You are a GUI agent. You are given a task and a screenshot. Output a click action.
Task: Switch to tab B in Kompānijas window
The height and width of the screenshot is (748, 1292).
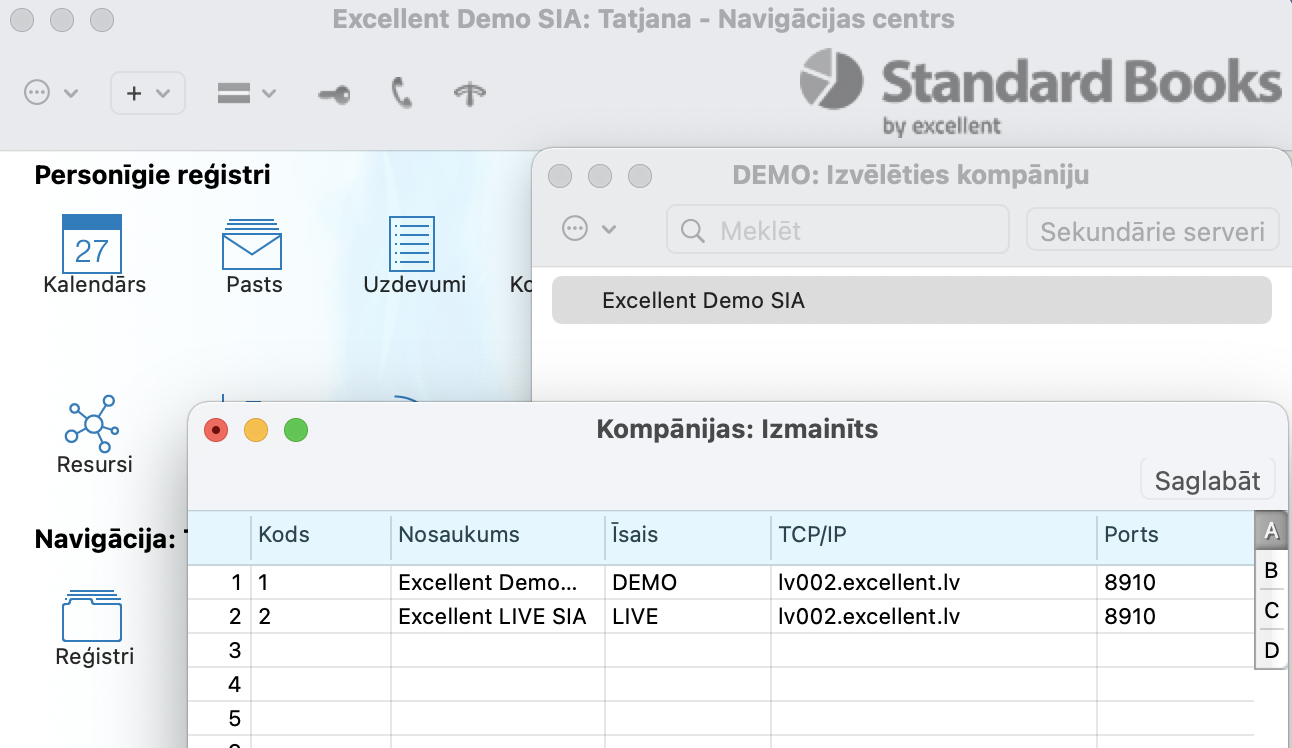click(1271, 571)
